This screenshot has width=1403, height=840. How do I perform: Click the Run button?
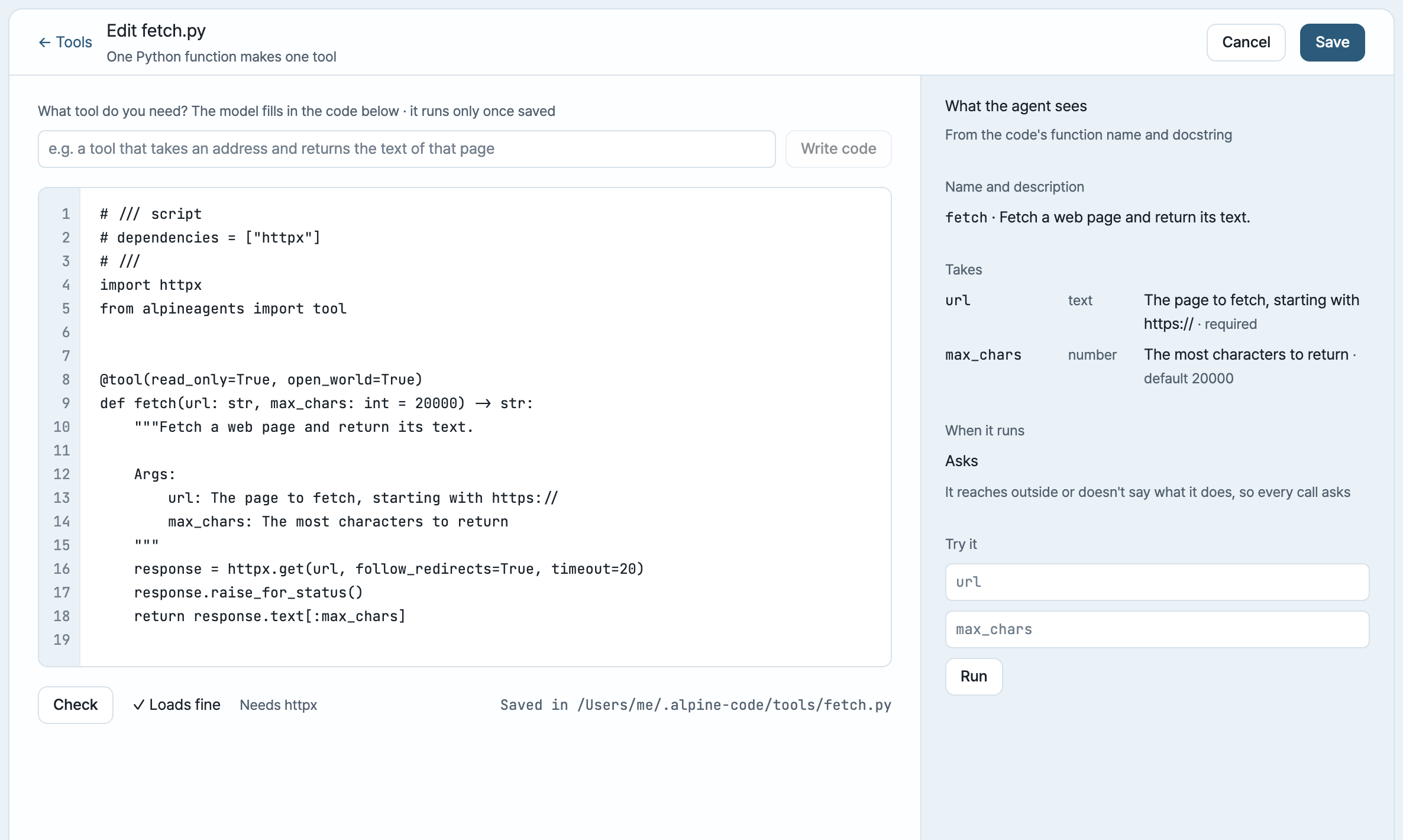pos(974,676)
